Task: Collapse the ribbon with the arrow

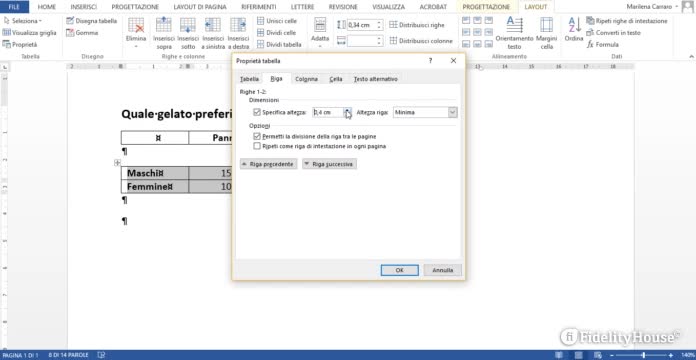Action: pos(691,56)
